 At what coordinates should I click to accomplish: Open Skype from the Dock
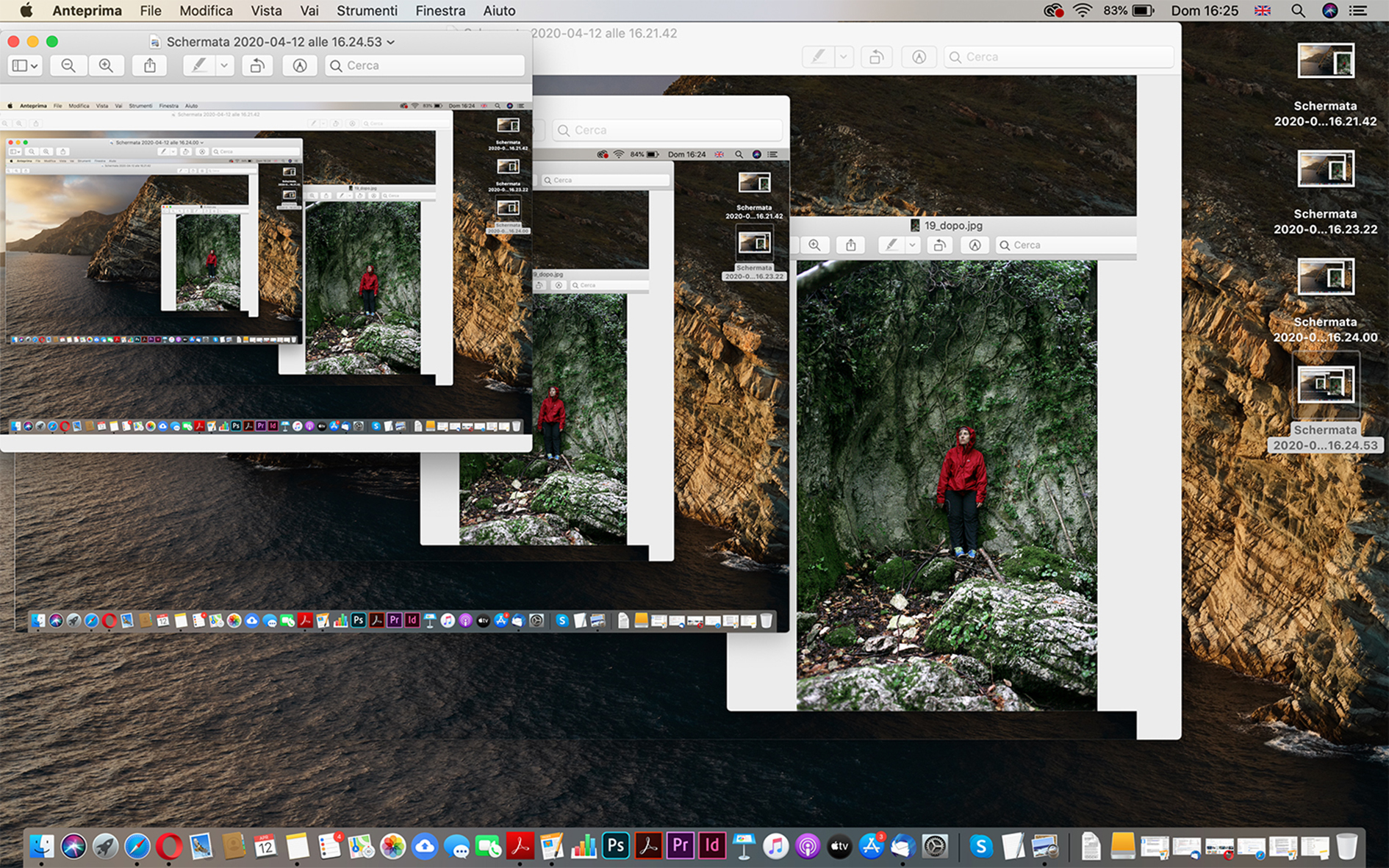(x=980, y=847)
